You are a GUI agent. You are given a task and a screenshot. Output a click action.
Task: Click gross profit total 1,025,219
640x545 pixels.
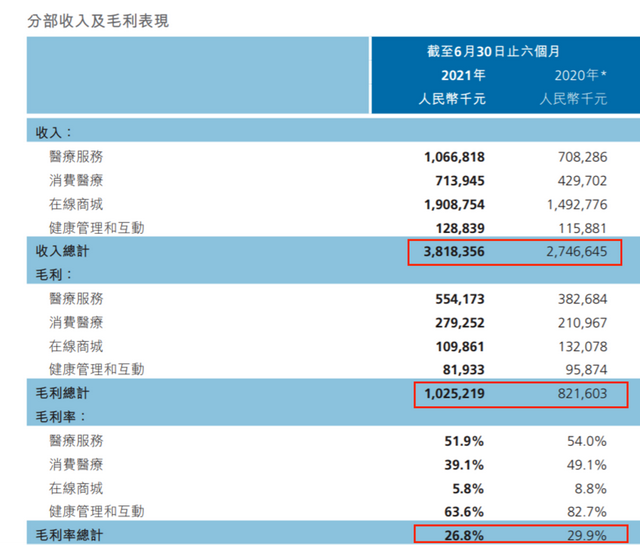click(454, 394)
